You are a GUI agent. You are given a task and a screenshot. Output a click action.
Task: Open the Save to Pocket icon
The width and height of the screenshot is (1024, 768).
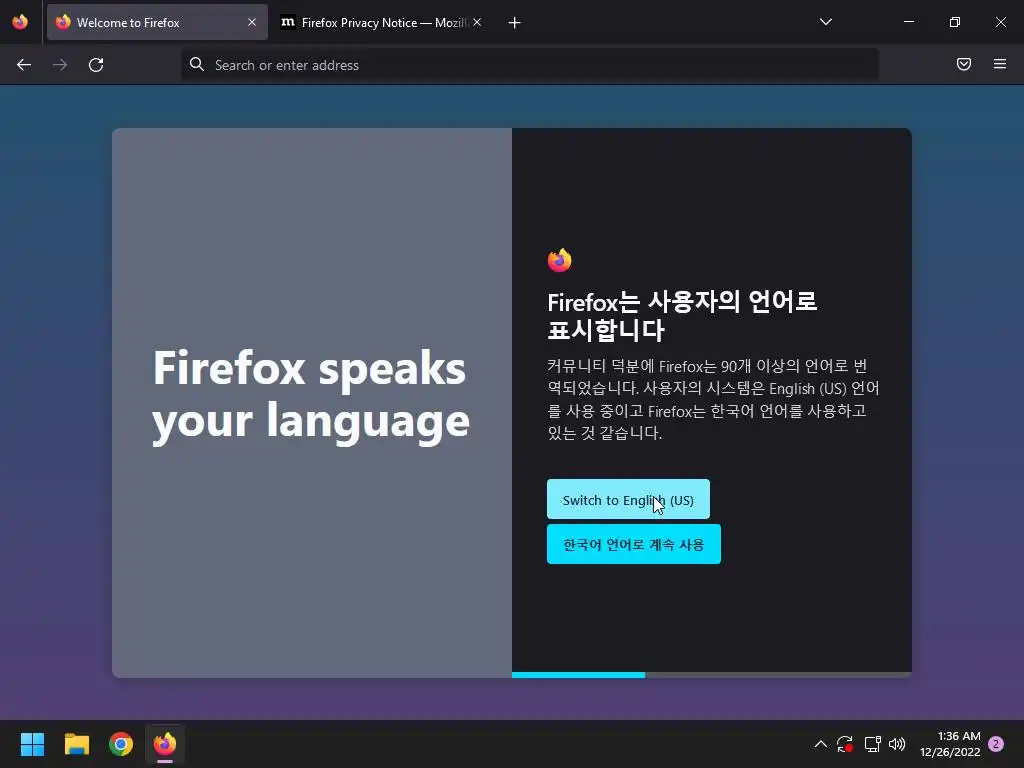pos(964,64)
